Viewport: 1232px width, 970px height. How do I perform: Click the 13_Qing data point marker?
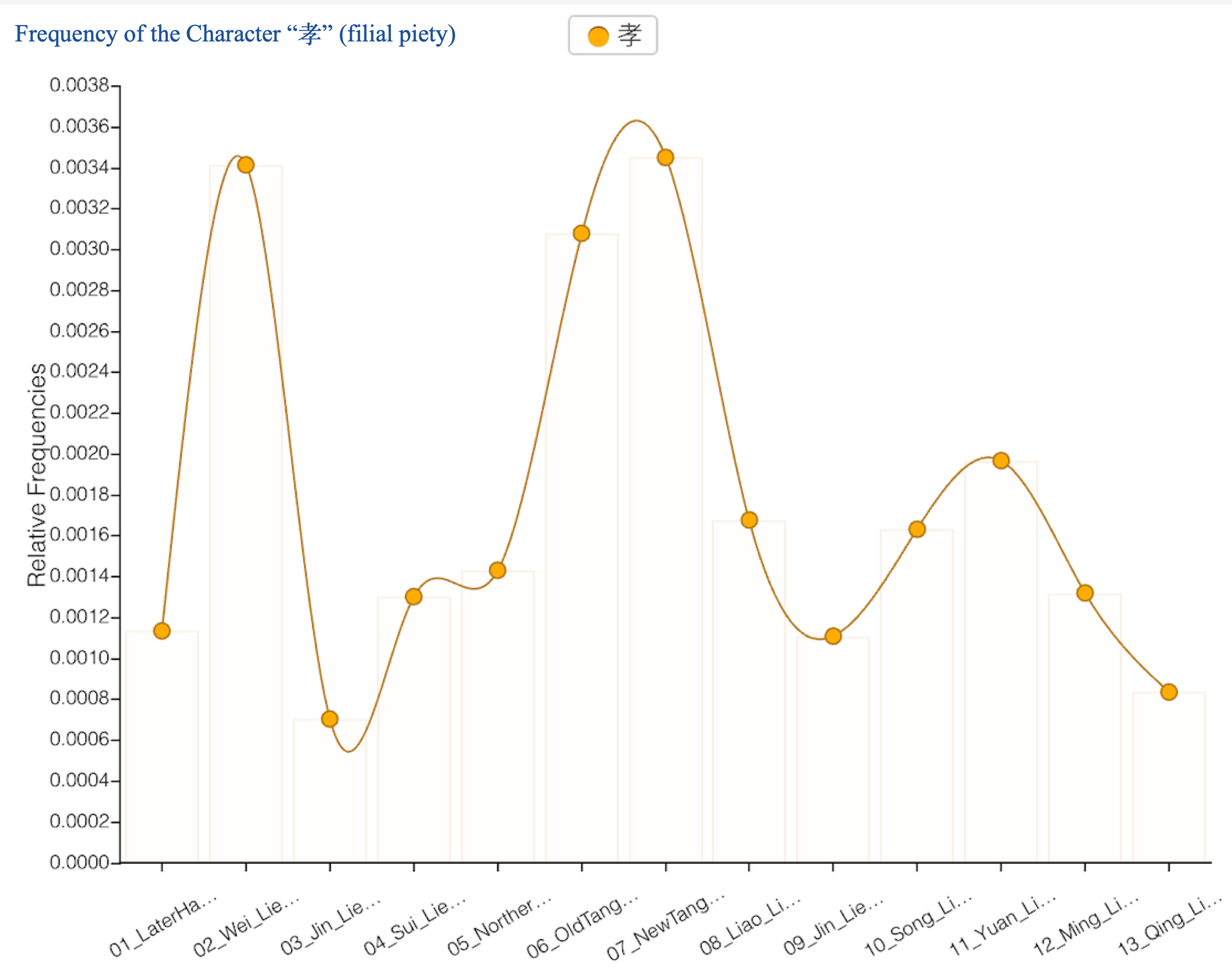pos(1168,691)
